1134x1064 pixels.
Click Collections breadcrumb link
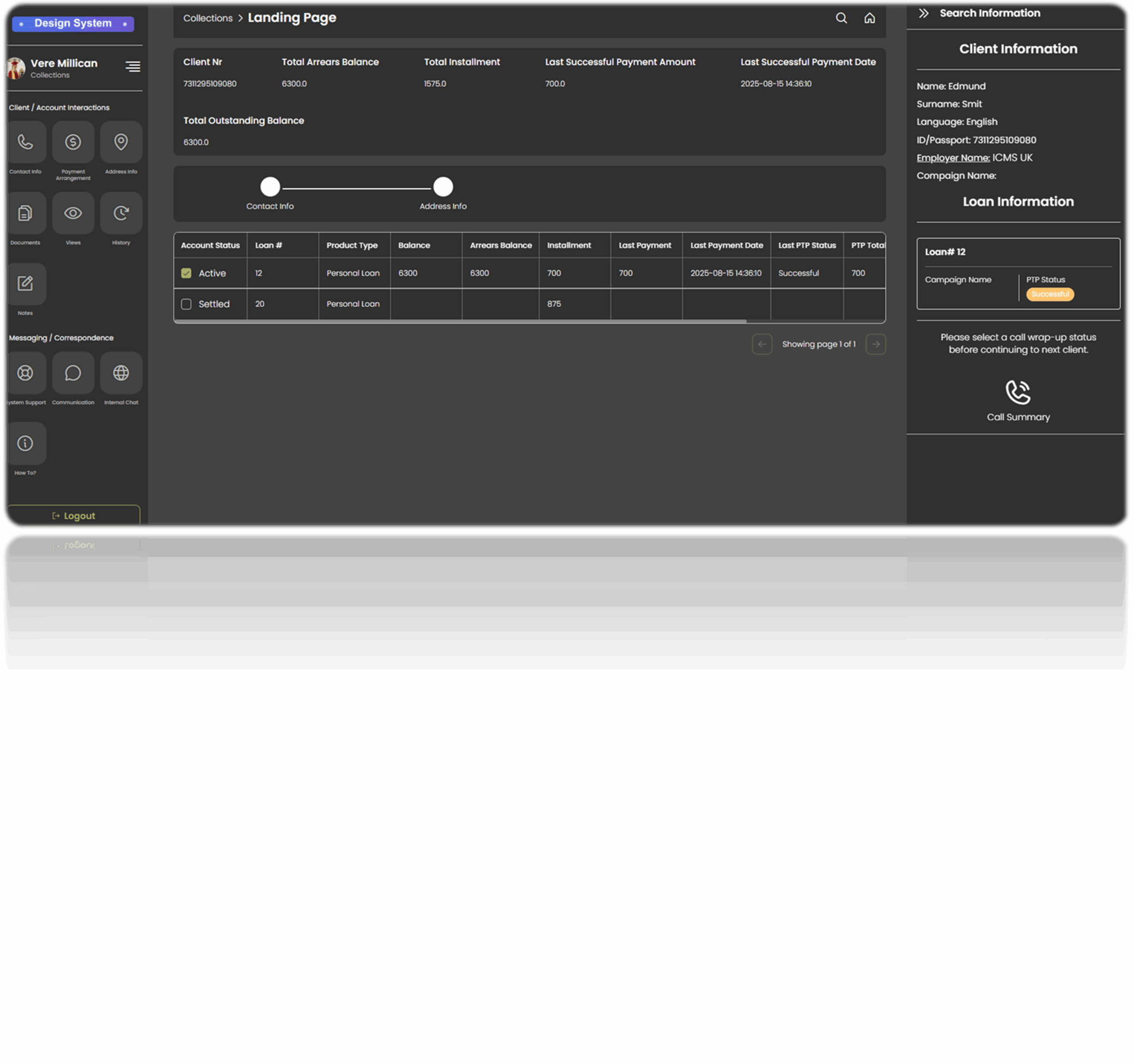click(x=208, y=18)
